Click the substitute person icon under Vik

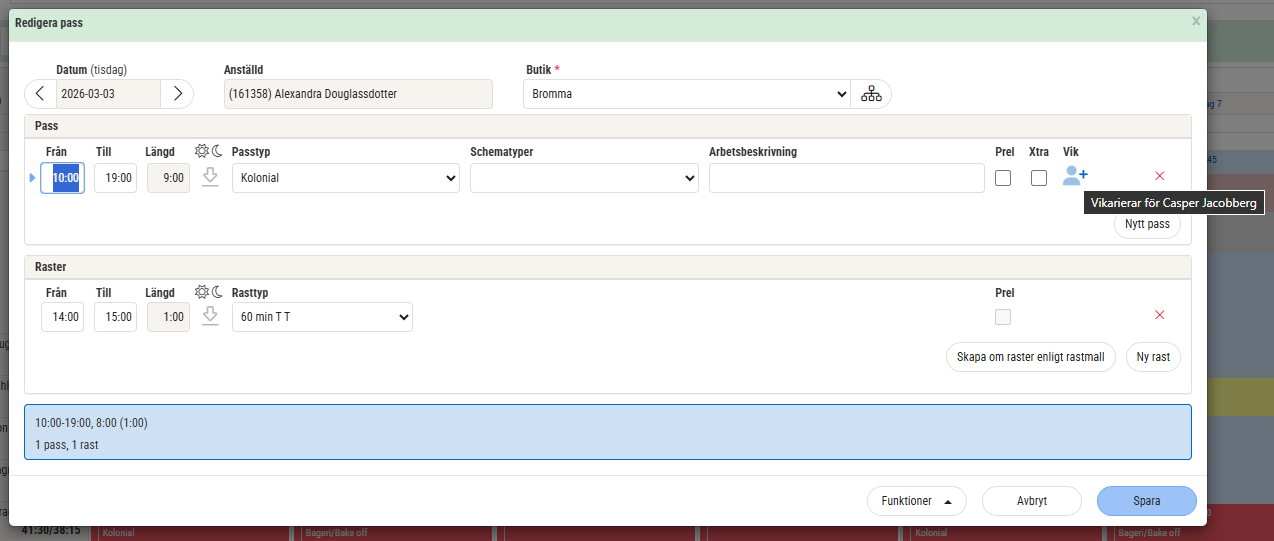[x=1075, y=176]
